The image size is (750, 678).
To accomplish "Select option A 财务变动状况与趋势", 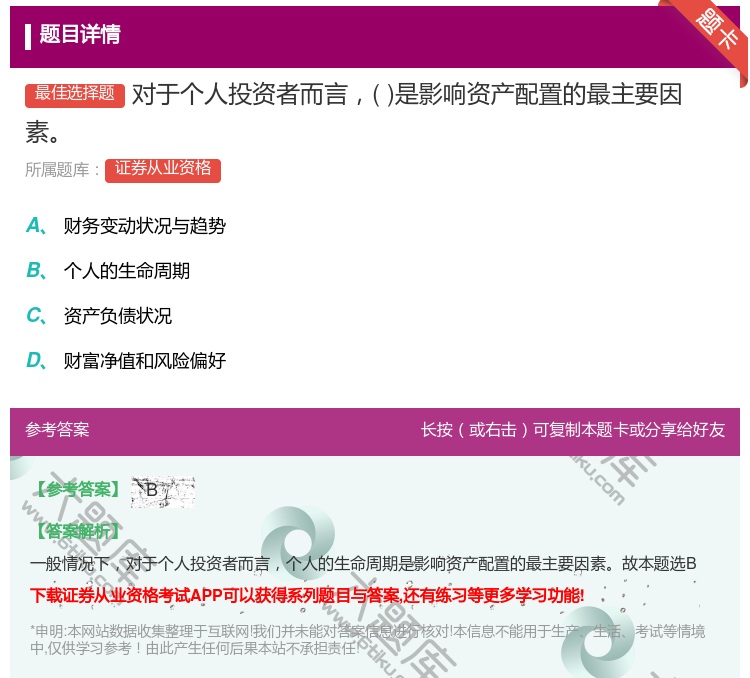I will (x=144, y=226).
